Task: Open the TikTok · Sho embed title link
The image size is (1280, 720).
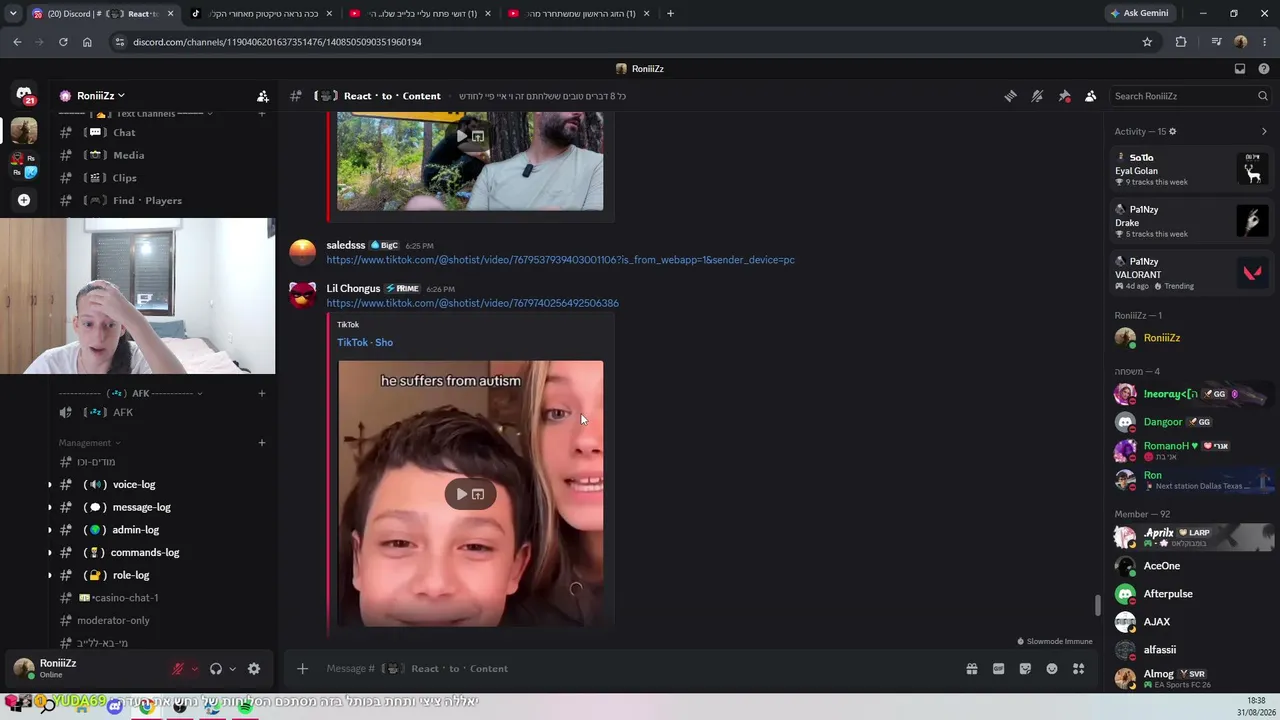Action: (365, 342)
